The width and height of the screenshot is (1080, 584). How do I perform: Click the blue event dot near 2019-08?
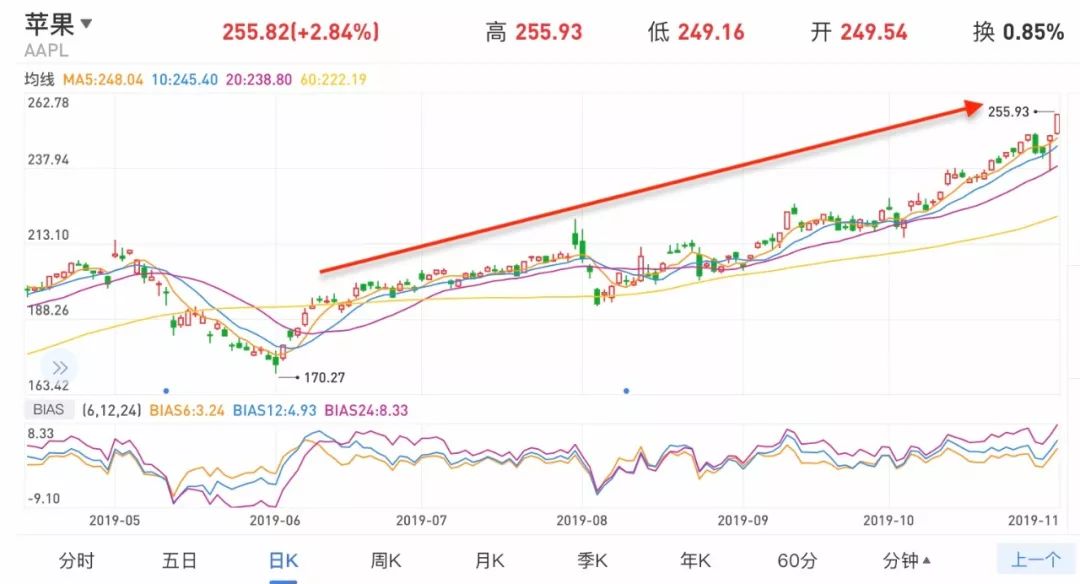pyautogui.click(x=626, y=390)
